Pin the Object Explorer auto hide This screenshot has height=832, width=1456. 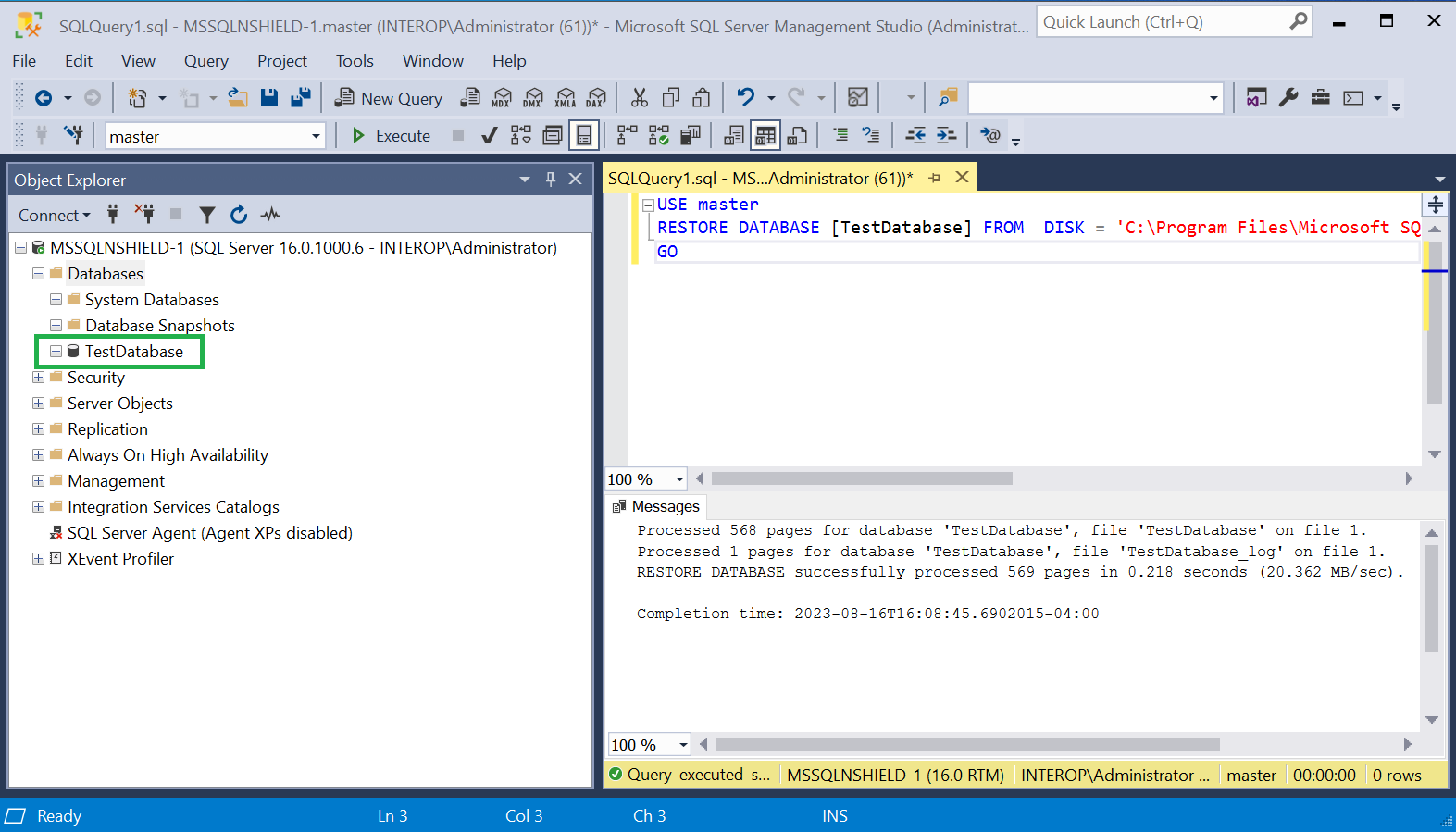(551, 180)
